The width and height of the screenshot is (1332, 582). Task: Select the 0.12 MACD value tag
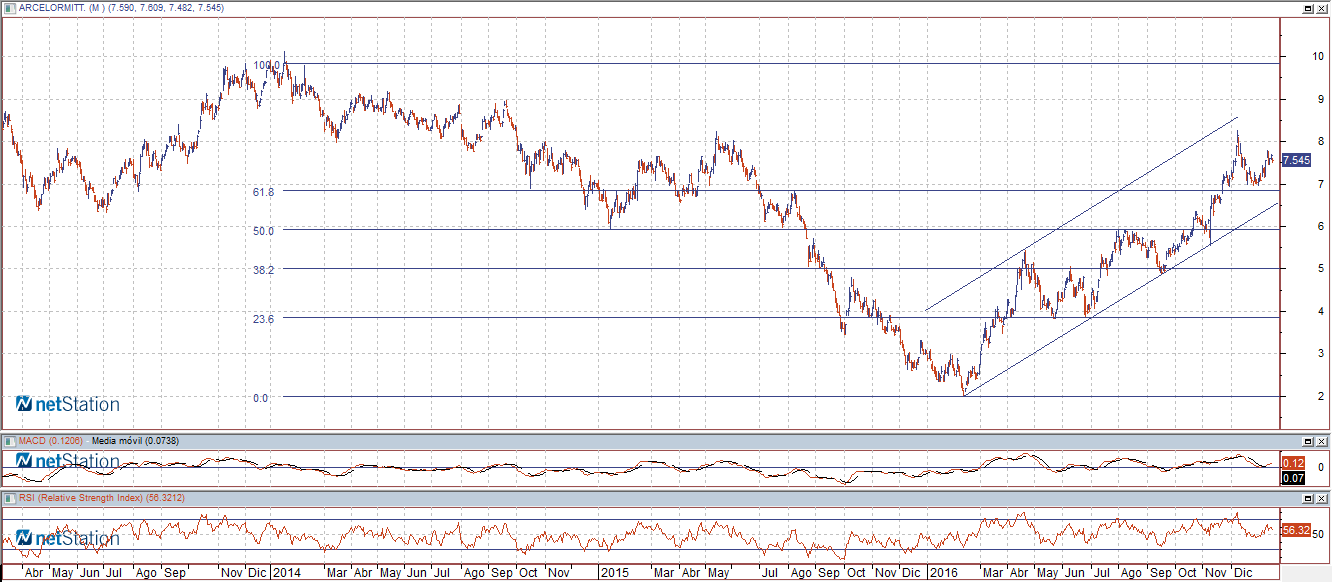[x=1292, y=463]
